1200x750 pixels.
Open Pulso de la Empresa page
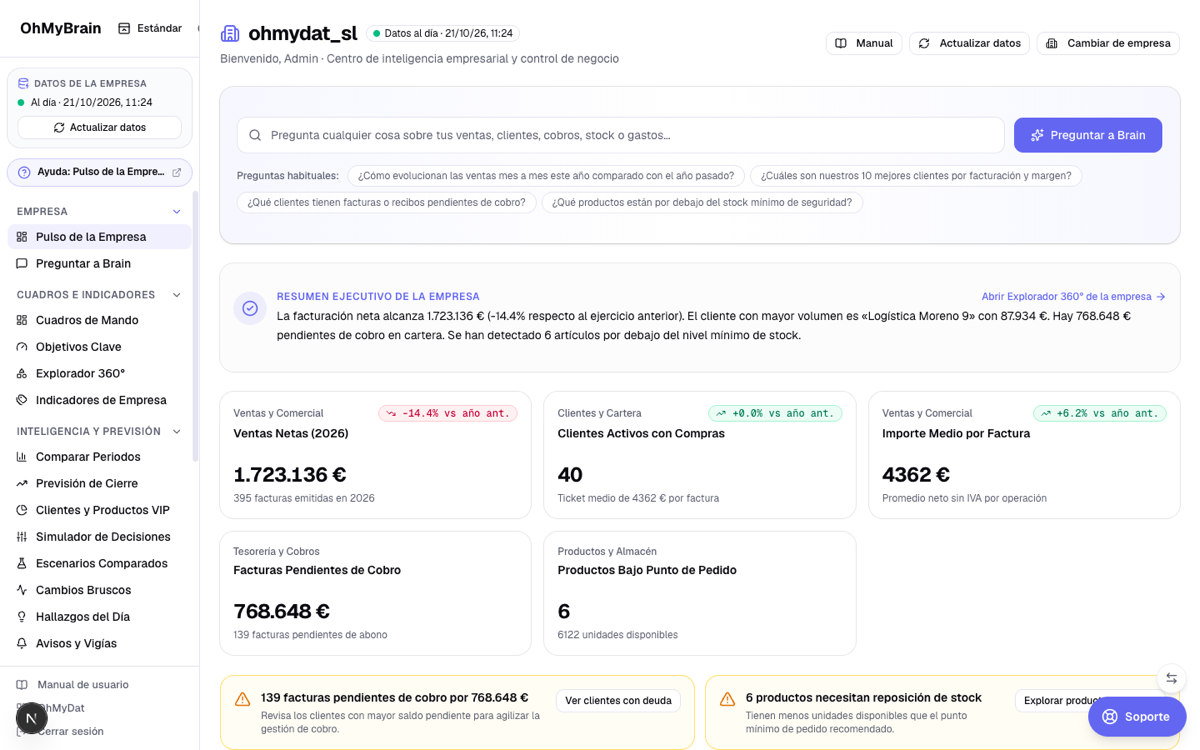pyautogui.click(x=100, y=237)
